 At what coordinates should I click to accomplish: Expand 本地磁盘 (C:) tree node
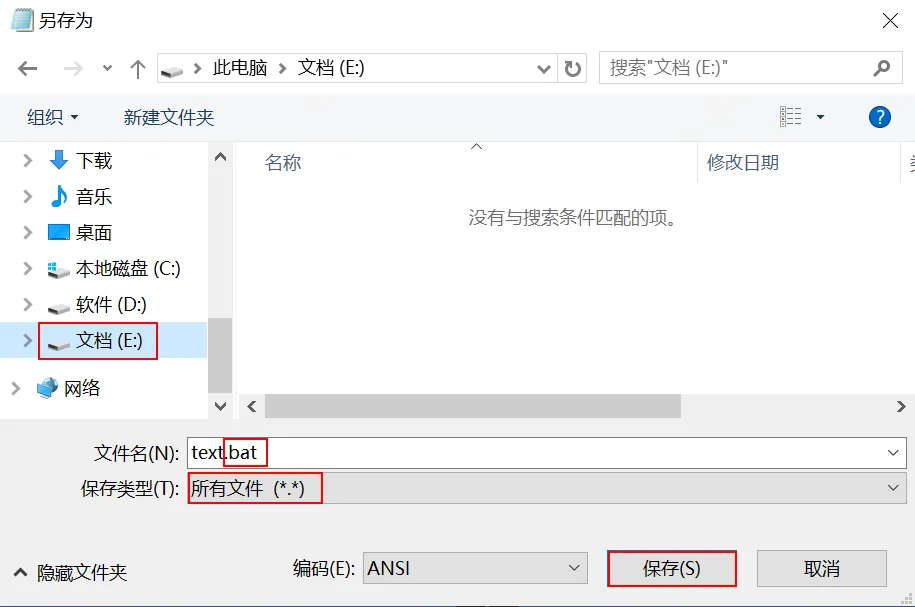click(27, 268)
